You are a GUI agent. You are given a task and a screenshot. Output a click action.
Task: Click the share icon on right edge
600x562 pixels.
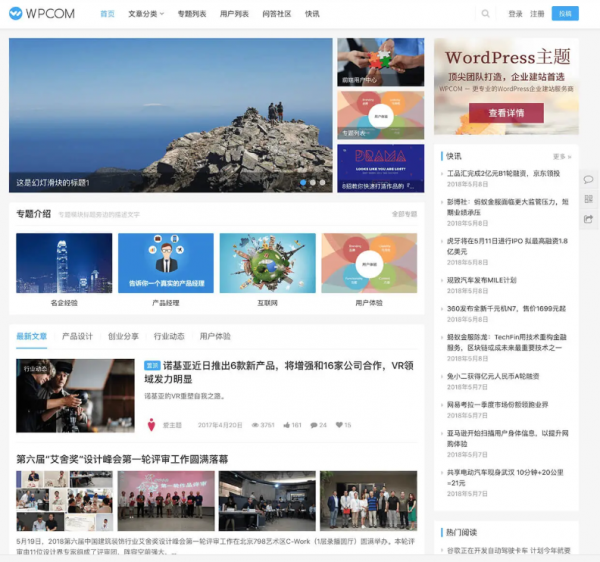(x=588, y=219)
